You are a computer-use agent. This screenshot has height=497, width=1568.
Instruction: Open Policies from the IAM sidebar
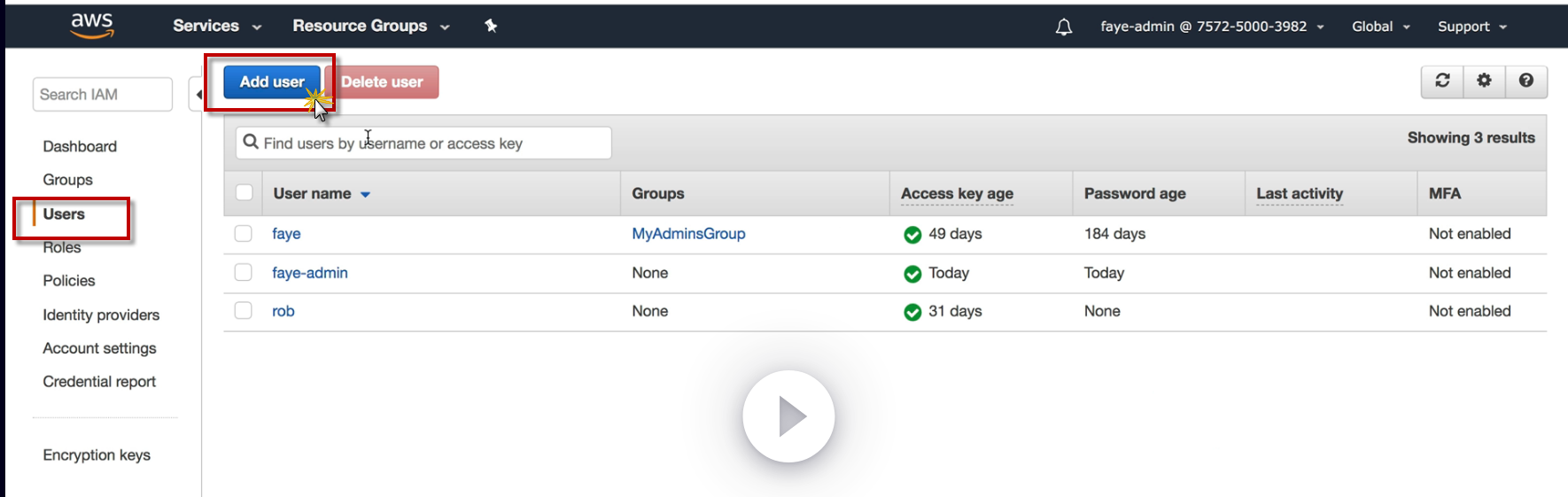pyautogui.click(x=69, y=281)
